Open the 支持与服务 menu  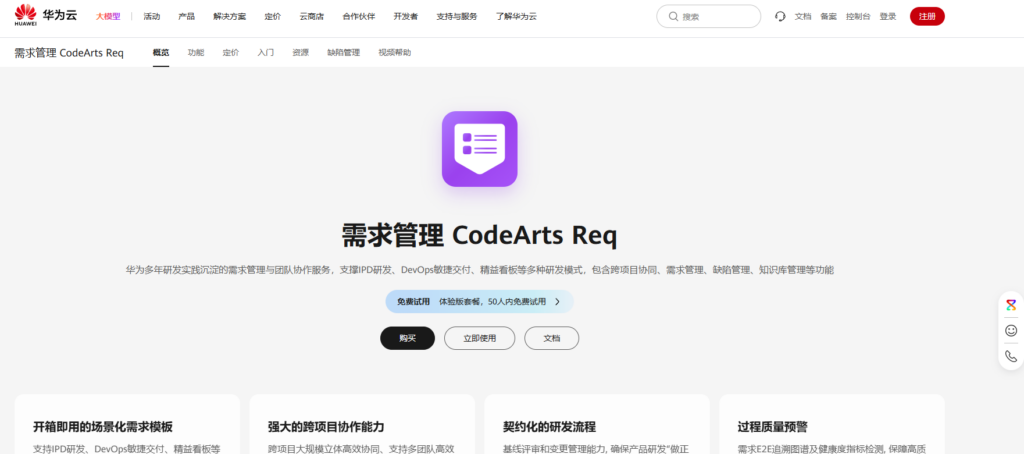456,16
